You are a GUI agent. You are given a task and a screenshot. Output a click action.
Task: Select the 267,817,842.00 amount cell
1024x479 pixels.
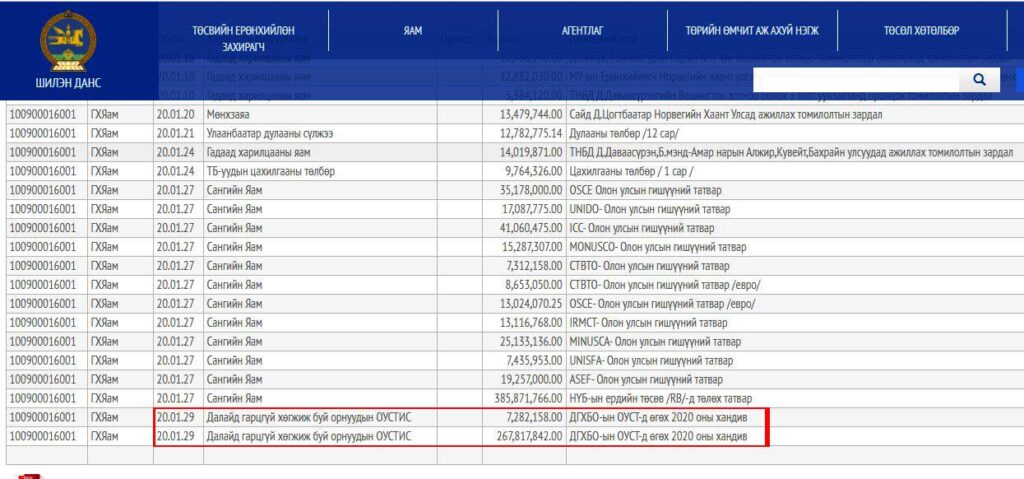(x=520, y=436)
